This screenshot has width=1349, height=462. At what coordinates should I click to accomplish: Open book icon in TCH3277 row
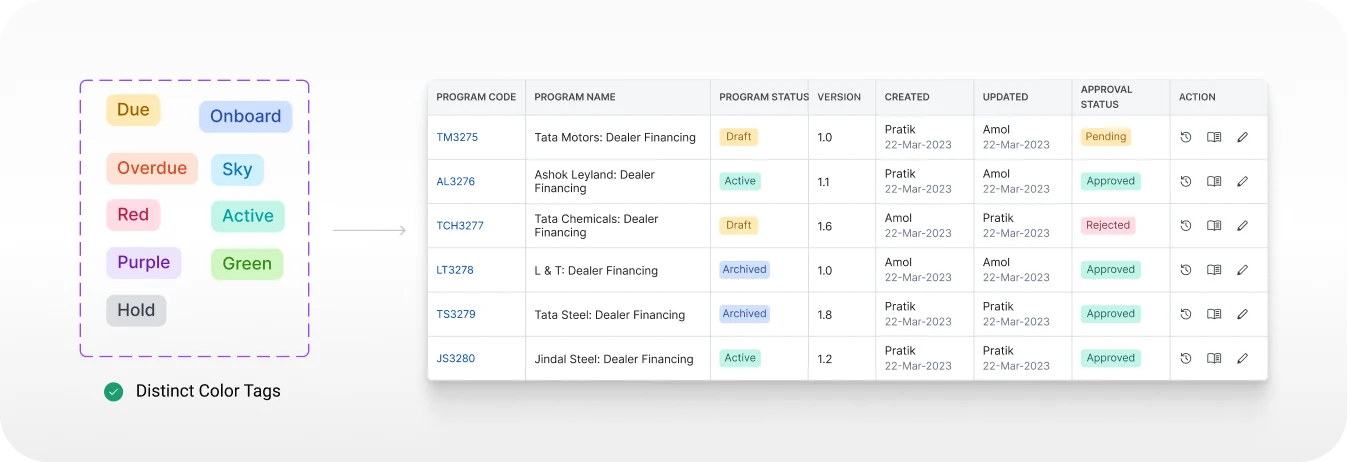[x=1214, y=226]
